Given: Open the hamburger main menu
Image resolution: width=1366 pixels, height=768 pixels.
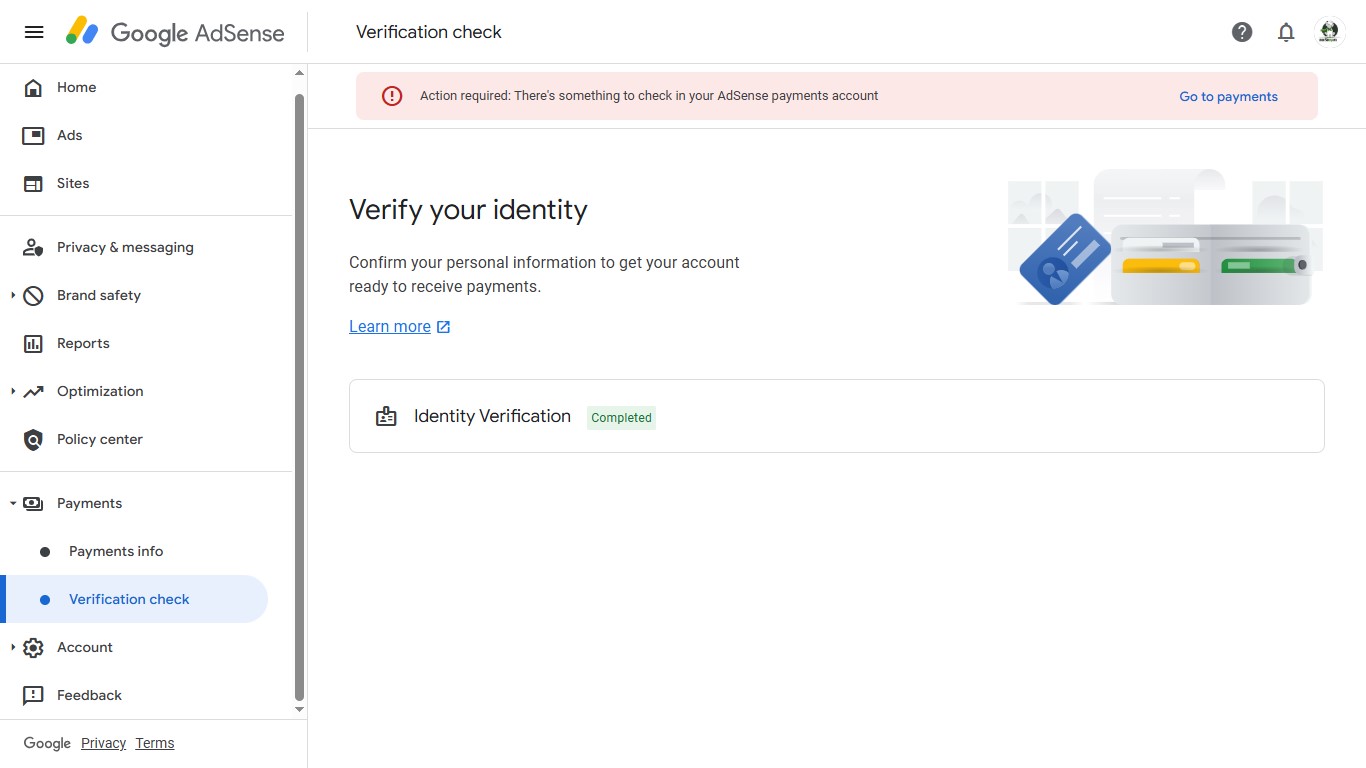Looking at the screenshot, I should point(34,32).
